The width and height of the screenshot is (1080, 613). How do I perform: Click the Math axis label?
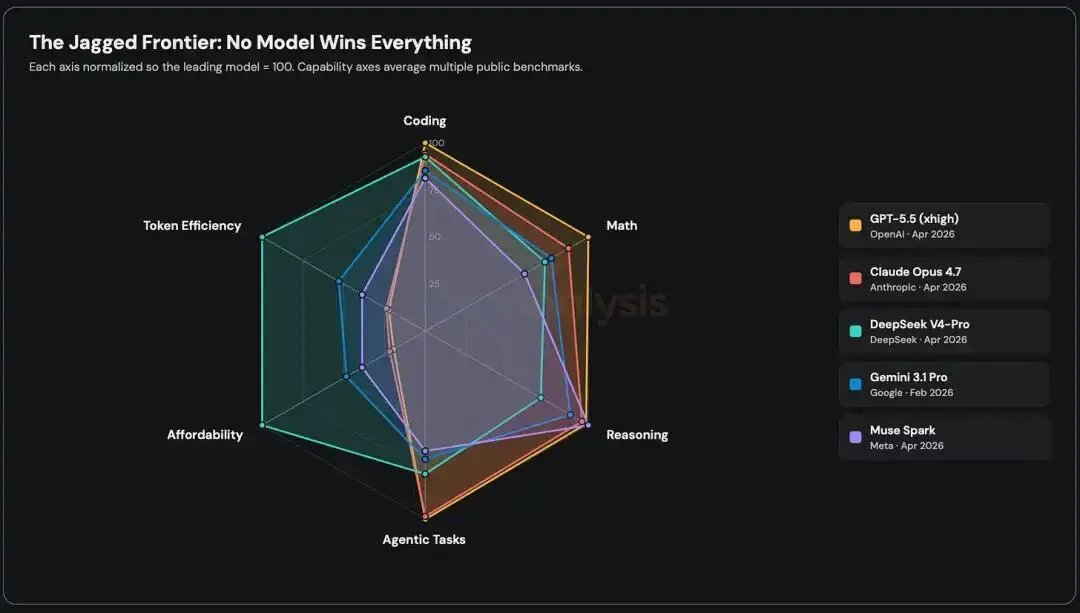(x=621, y=225)
